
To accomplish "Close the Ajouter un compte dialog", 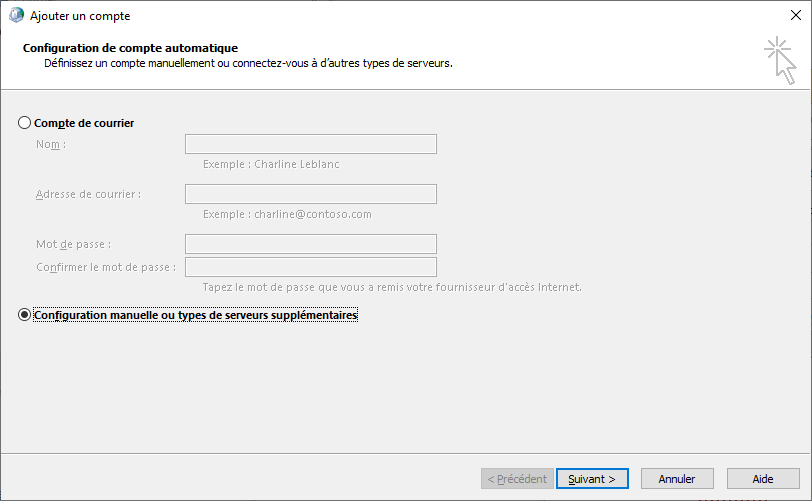I will 796,15.
